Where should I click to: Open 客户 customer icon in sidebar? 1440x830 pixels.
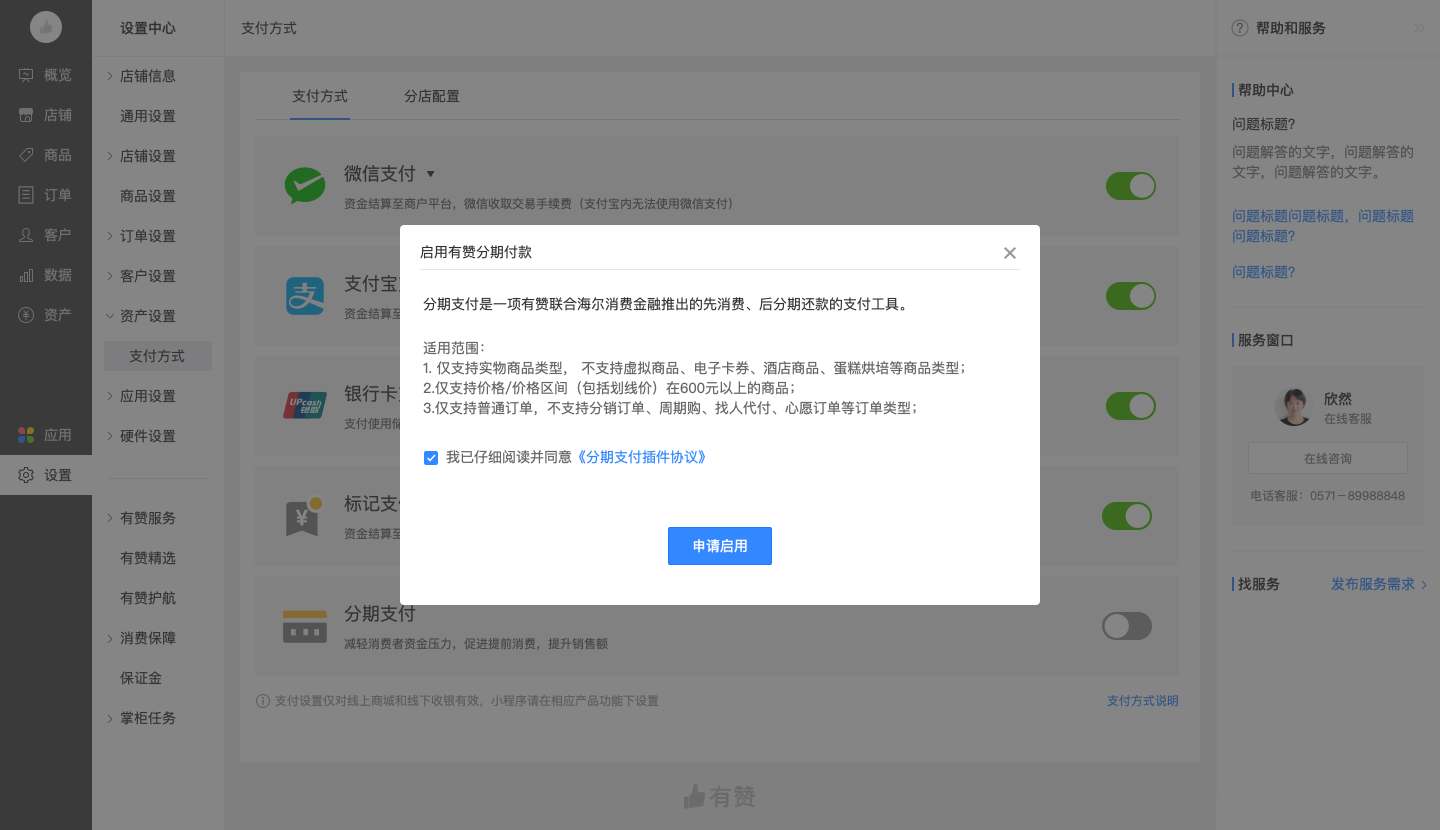point(27,235)
